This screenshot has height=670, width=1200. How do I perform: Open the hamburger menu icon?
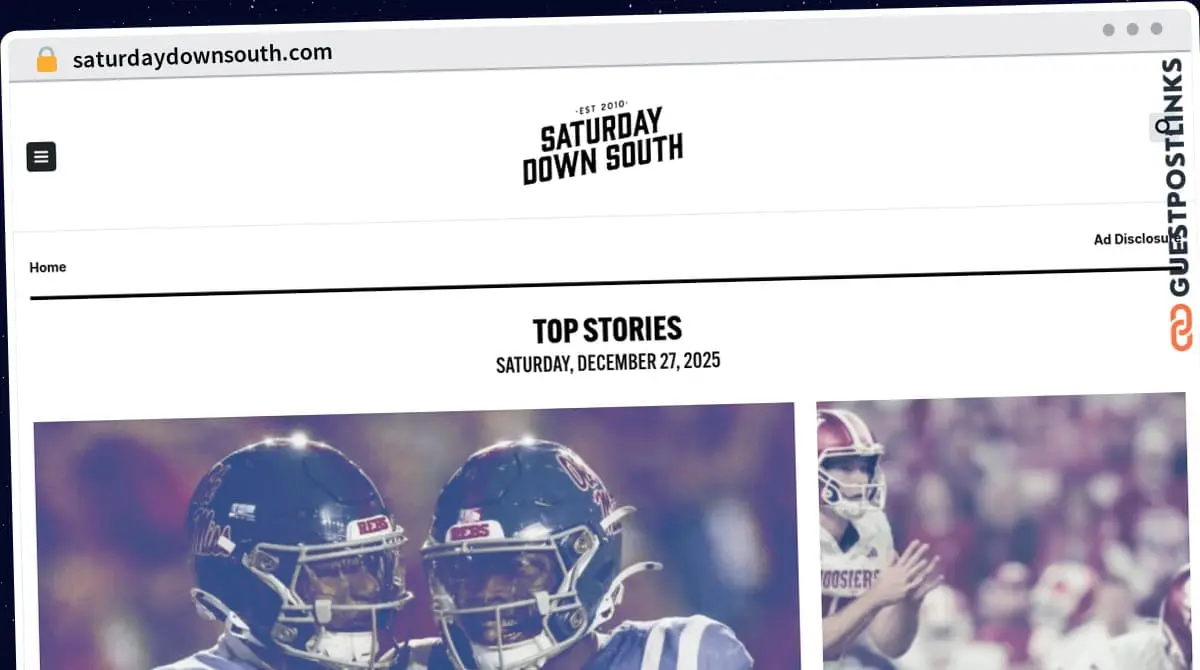point(41,157)
